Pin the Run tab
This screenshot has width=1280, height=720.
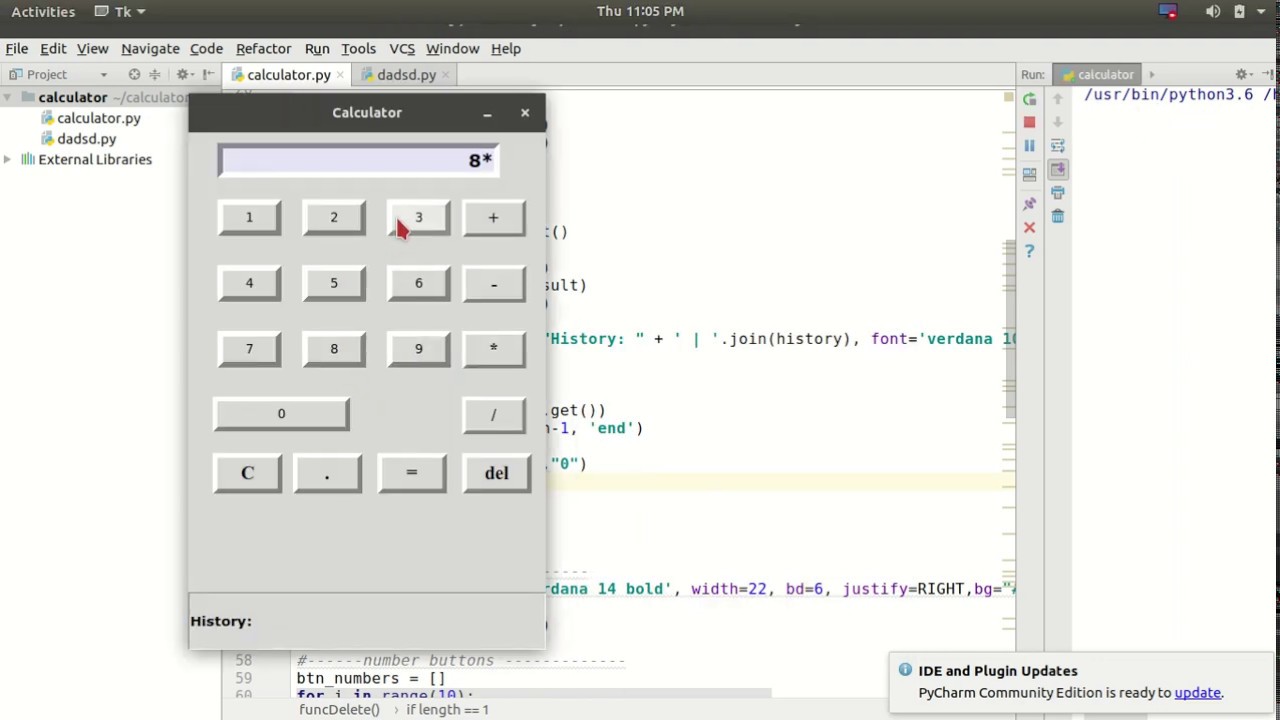click(x=1029, y=204)
